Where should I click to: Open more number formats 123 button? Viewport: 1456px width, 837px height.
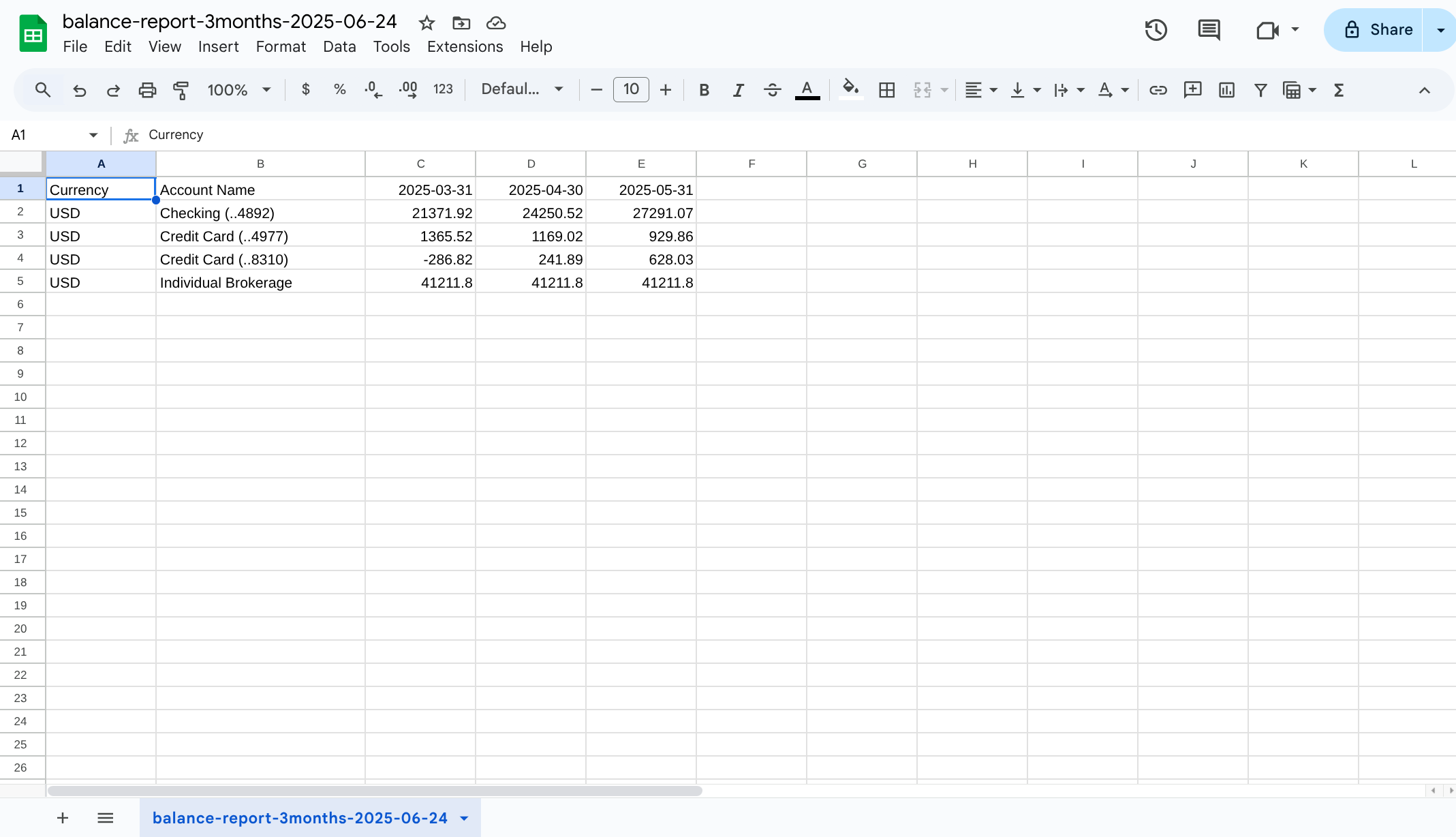443,90
